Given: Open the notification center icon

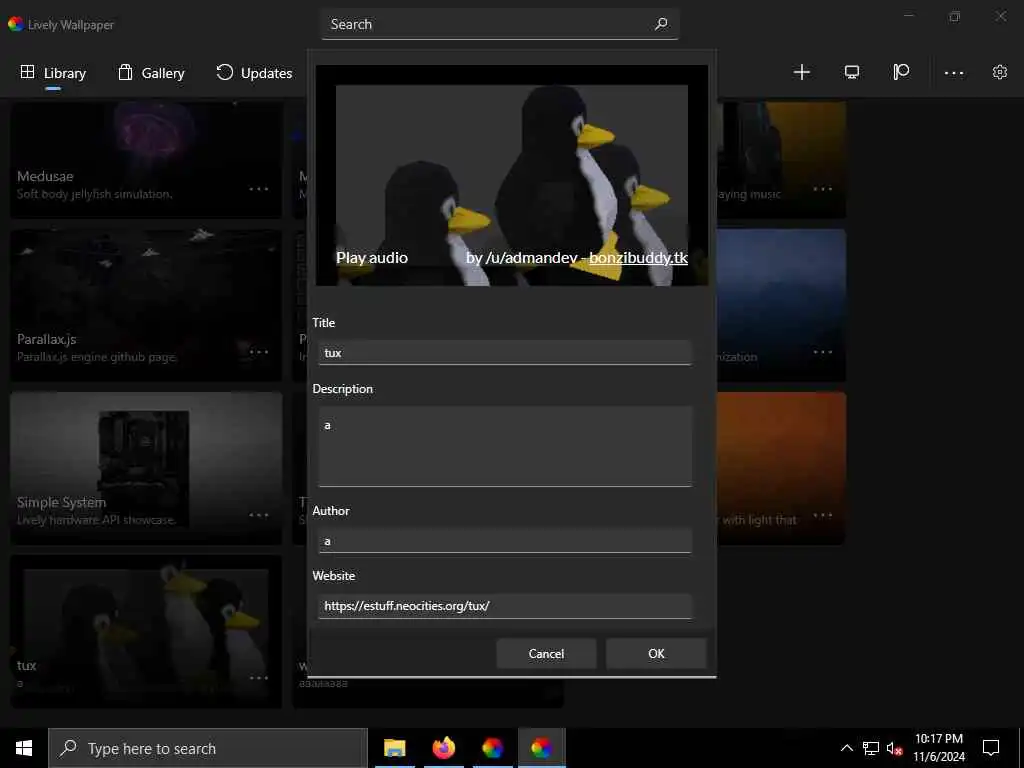Looking at the screenshot, I should 991,748.
